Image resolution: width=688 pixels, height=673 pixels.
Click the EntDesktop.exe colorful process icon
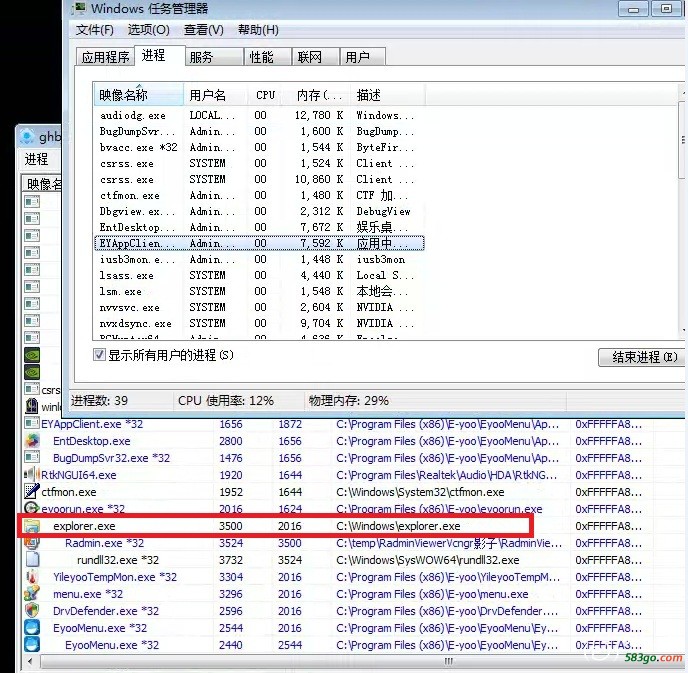(x=32, y=440)
